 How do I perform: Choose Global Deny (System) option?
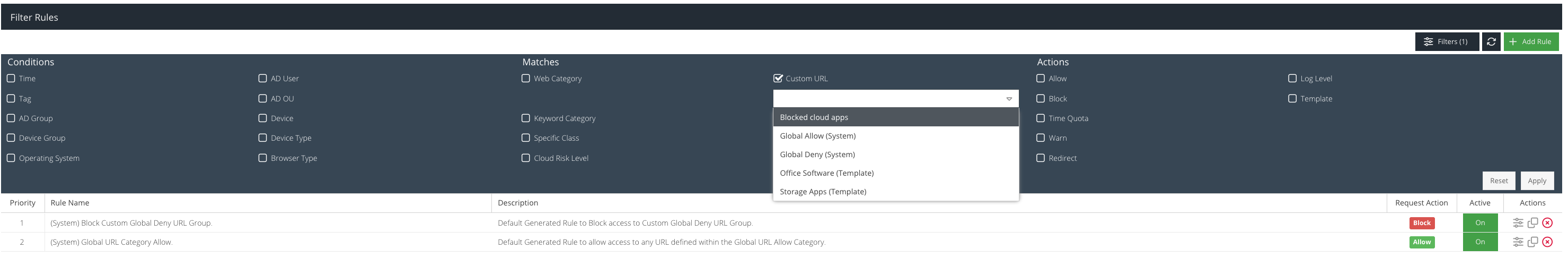(817, 155)
